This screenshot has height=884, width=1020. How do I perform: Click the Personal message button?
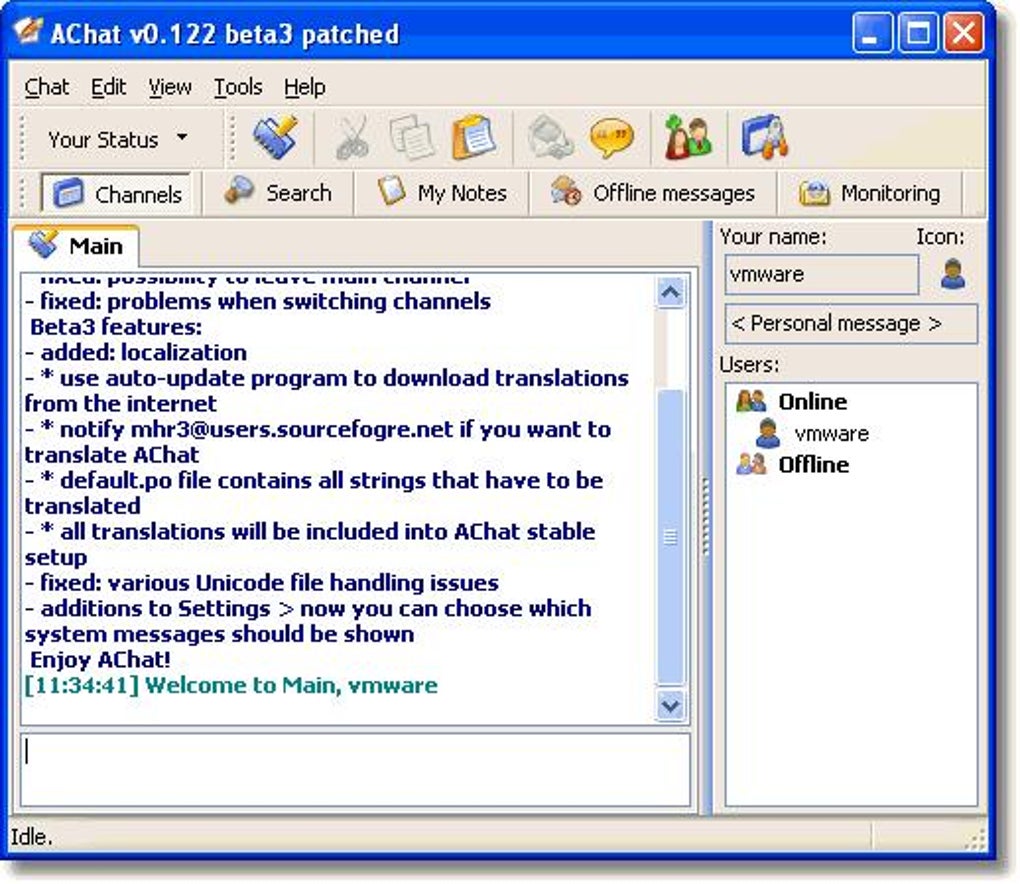point(851,323)
